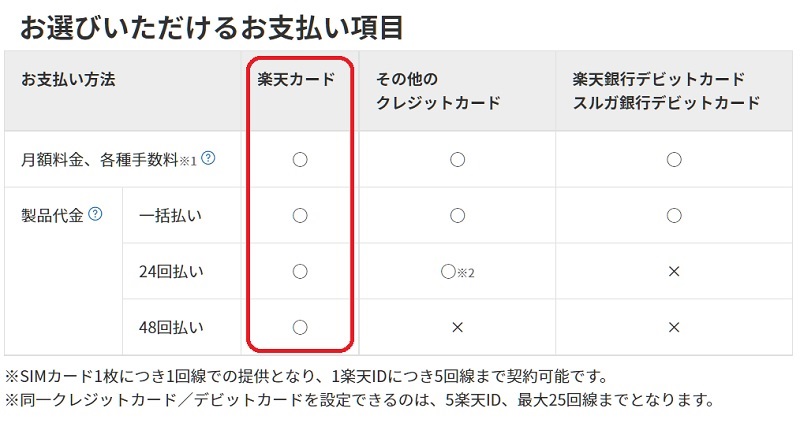
Task: Click circle for 楽天カード 24回払い row
Action: tap(300, 271)
